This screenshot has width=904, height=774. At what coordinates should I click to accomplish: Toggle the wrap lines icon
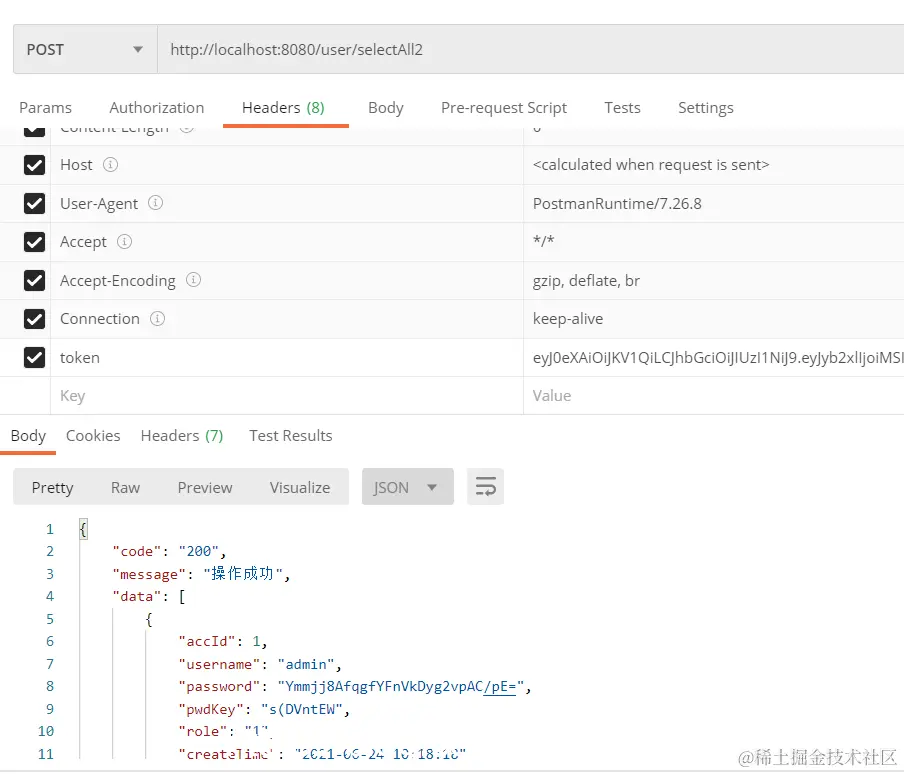(x=485, y=487)
